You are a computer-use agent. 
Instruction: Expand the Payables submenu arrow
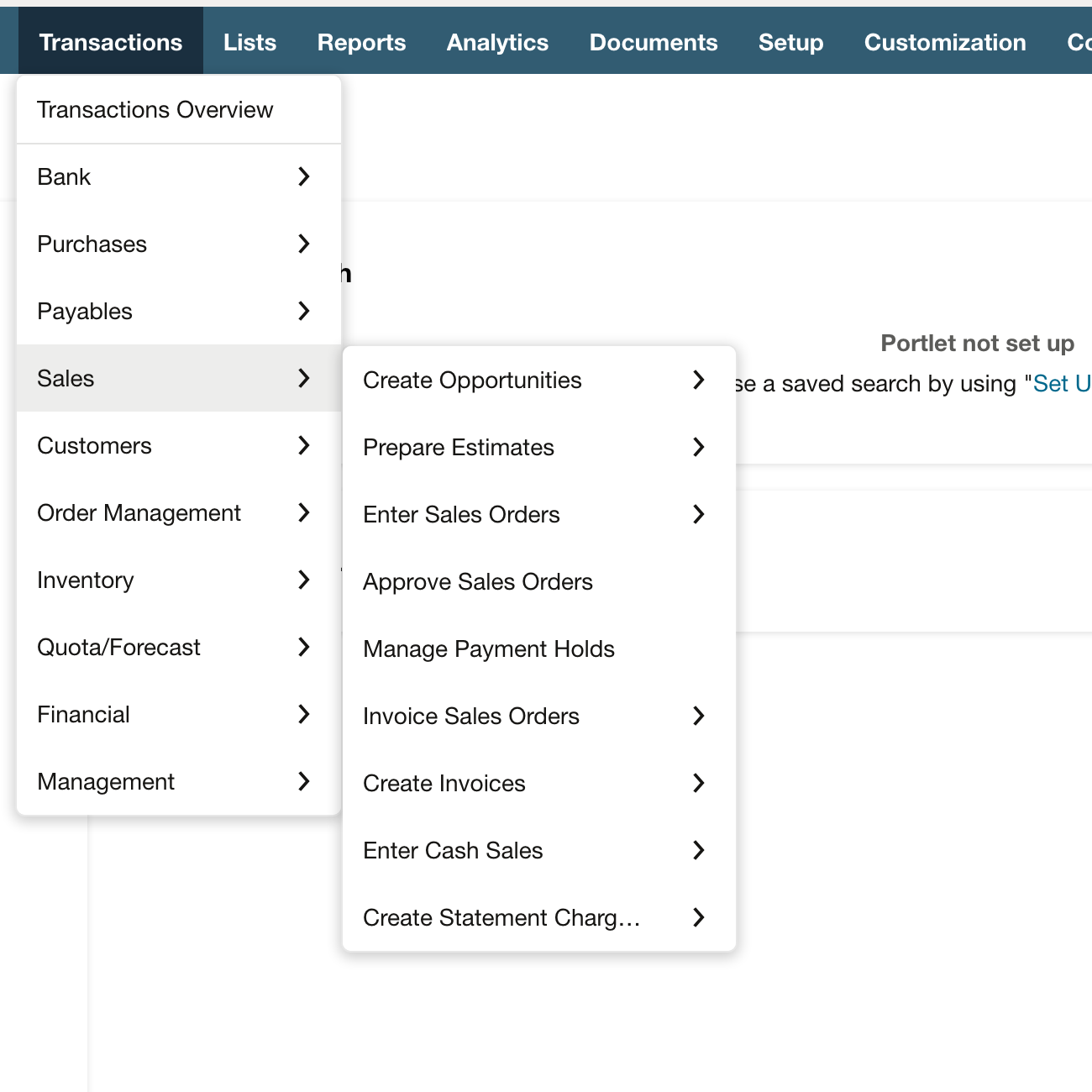(304, 311)
